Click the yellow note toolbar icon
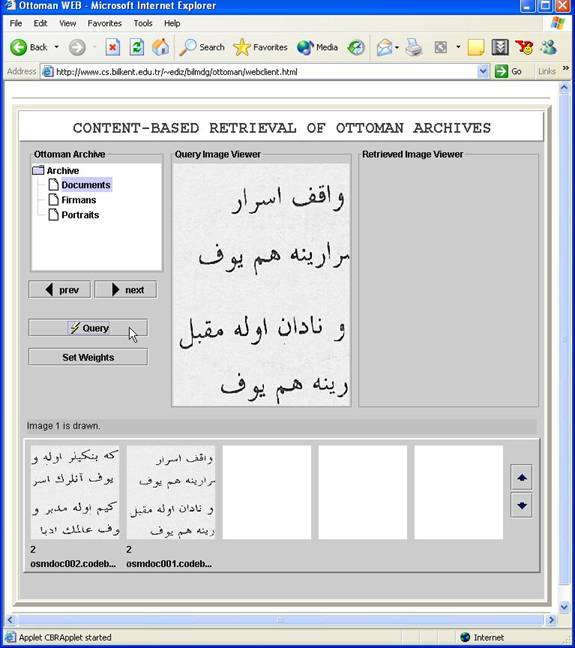This screenshot has height=648, width=575. 475,47
